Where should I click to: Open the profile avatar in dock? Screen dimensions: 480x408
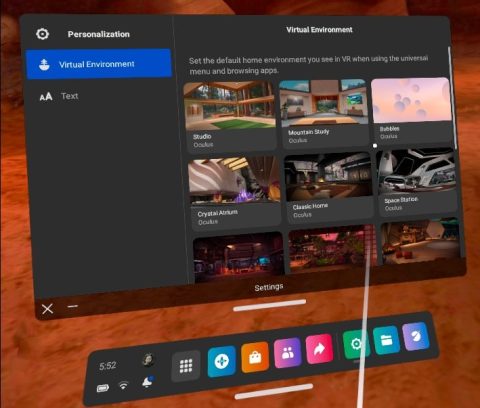[x=147, y=360]
